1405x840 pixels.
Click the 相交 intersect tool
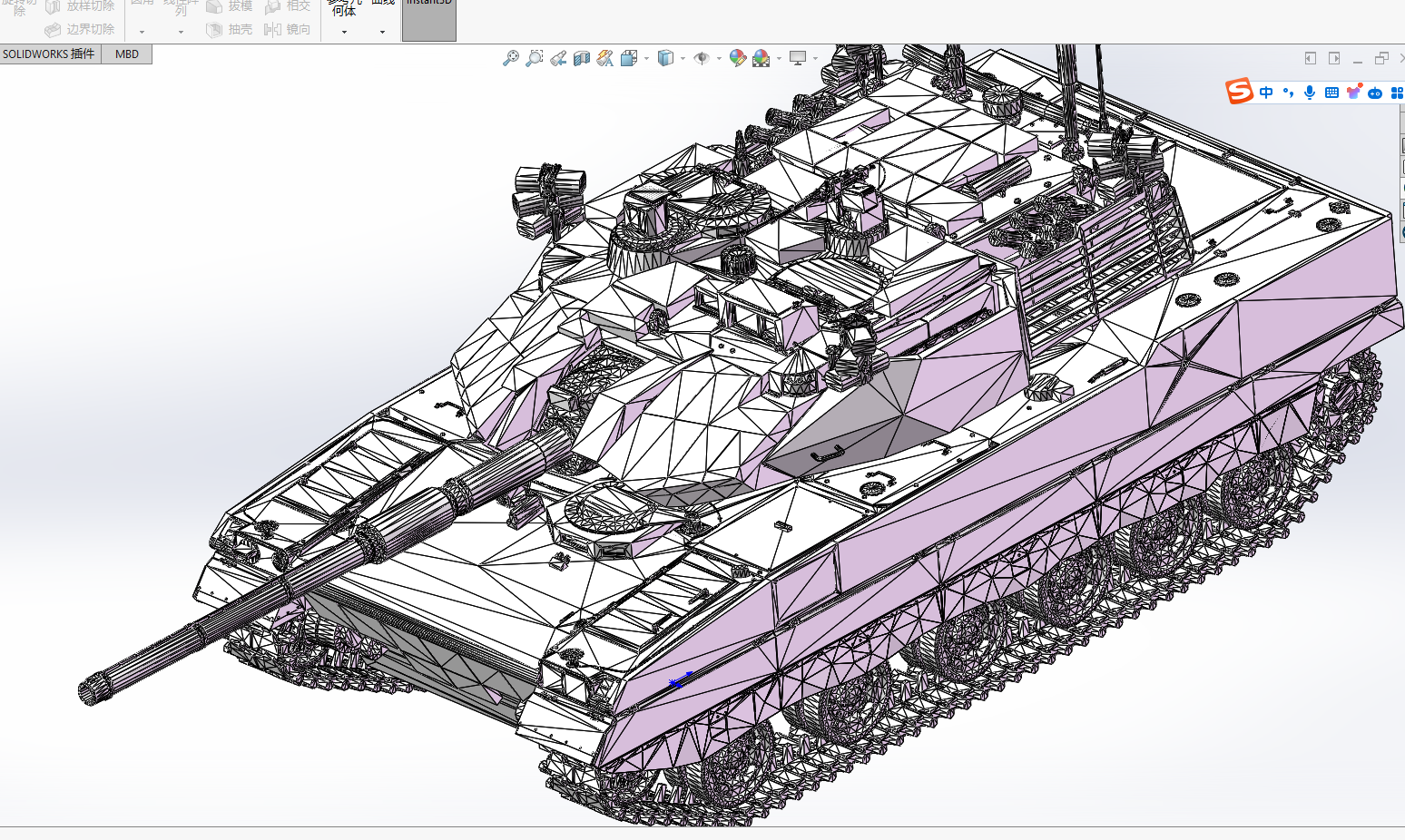point(287,6)
